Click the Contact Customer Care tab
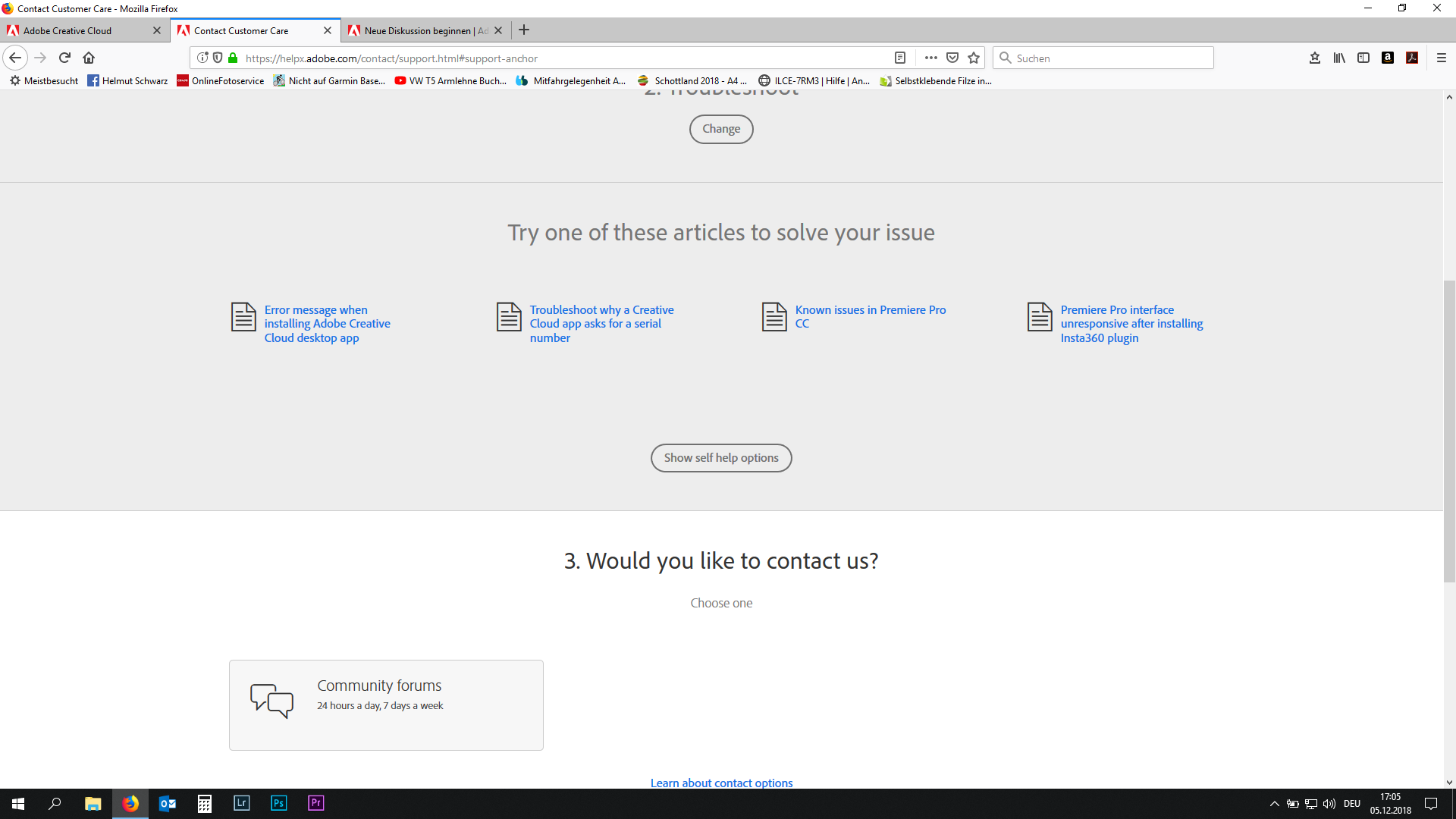Viewport: 1456px width, 819px height. (255, 30)
